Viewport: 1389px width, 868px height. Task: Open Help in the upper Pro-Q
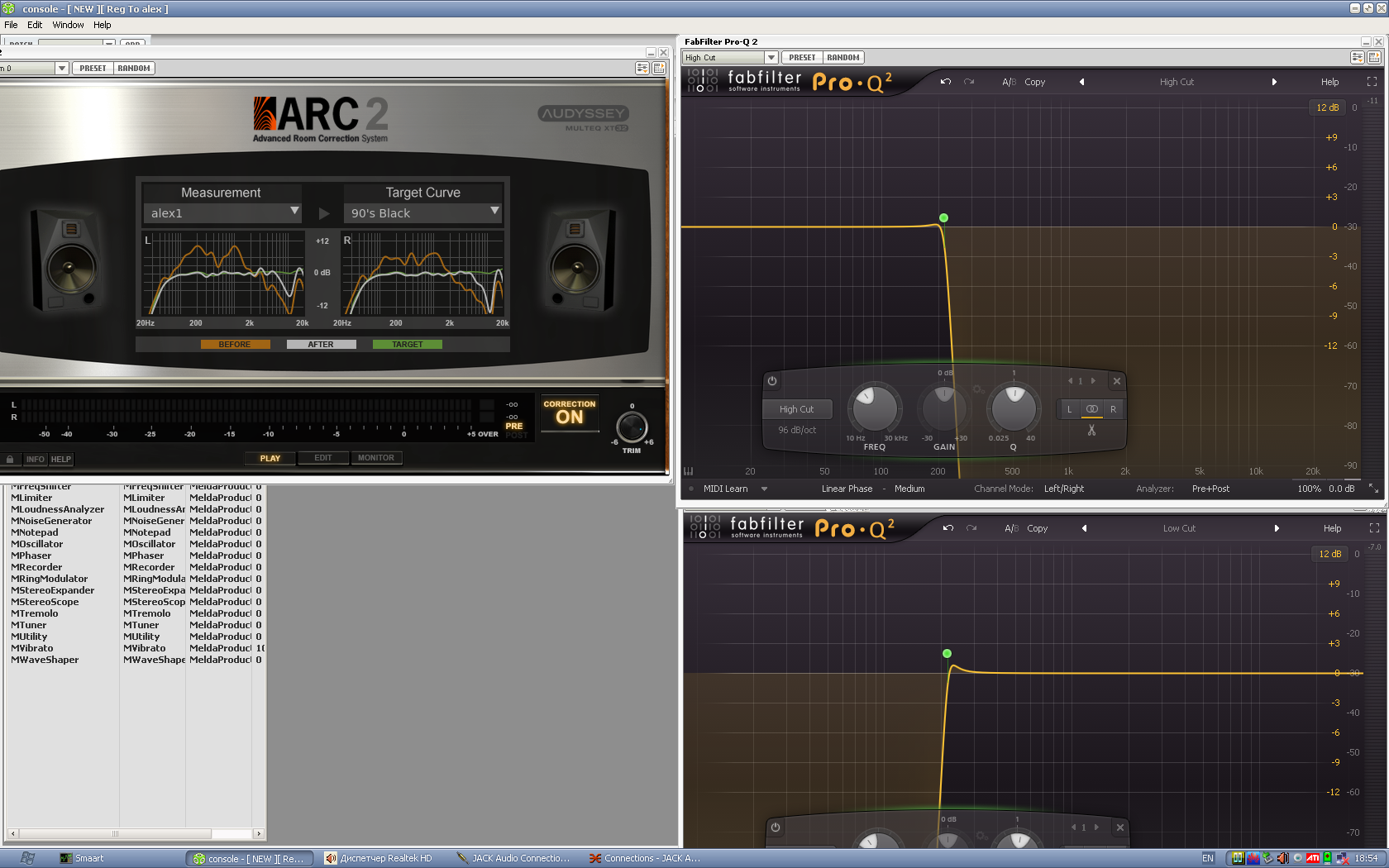pyautogui.click(x=1329, y=82)
